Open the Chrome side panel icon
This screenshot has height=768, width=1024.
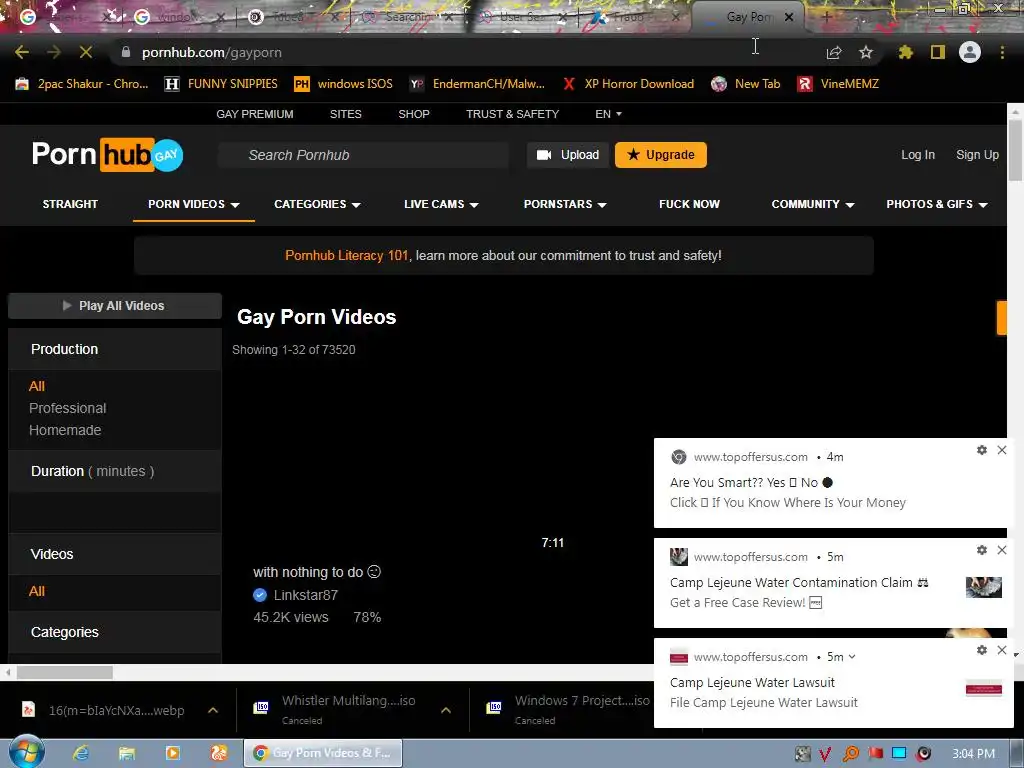(x=938, y=52)
